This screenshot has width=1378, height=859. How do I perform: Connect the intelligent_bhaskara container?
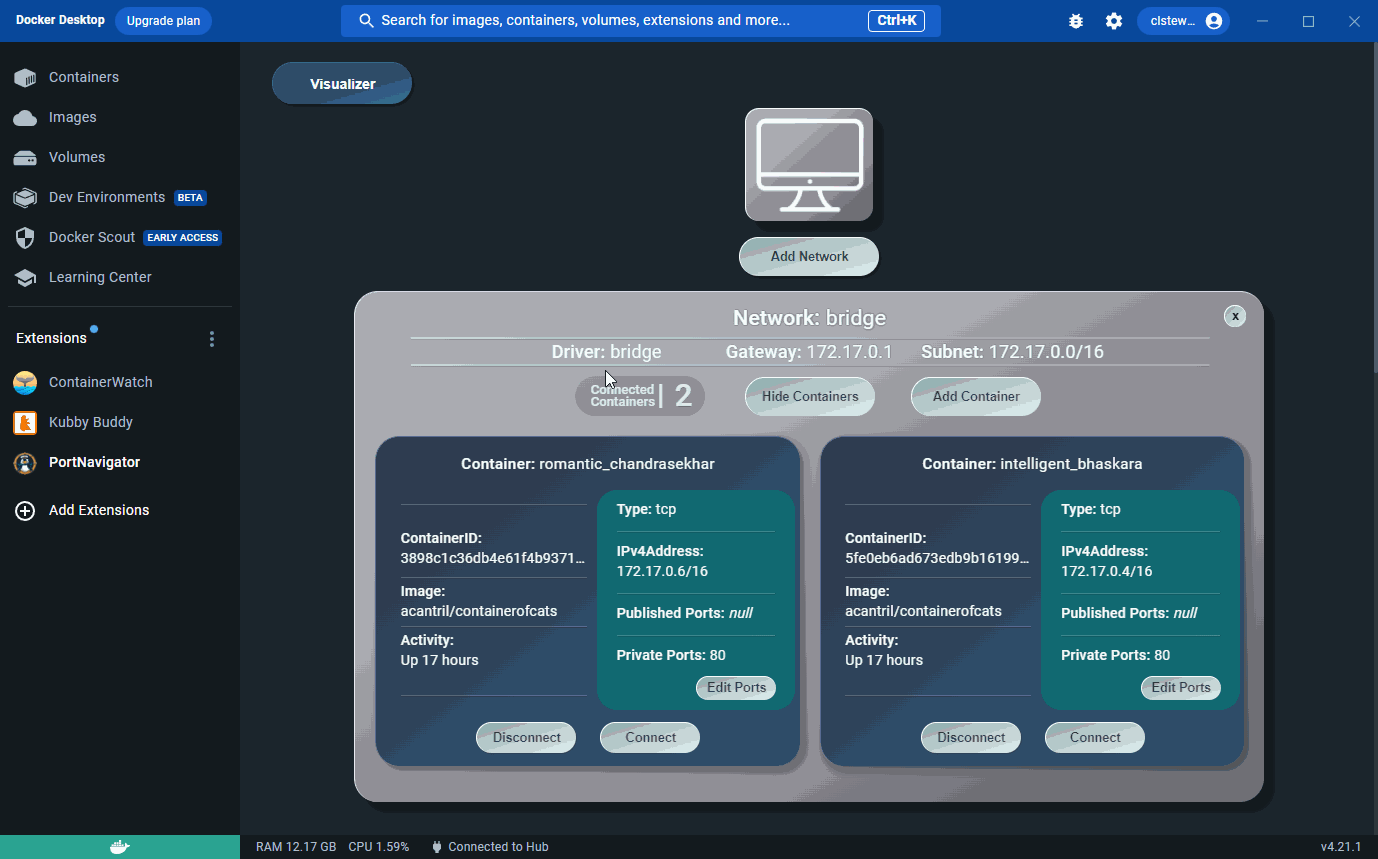point(1095,738)
